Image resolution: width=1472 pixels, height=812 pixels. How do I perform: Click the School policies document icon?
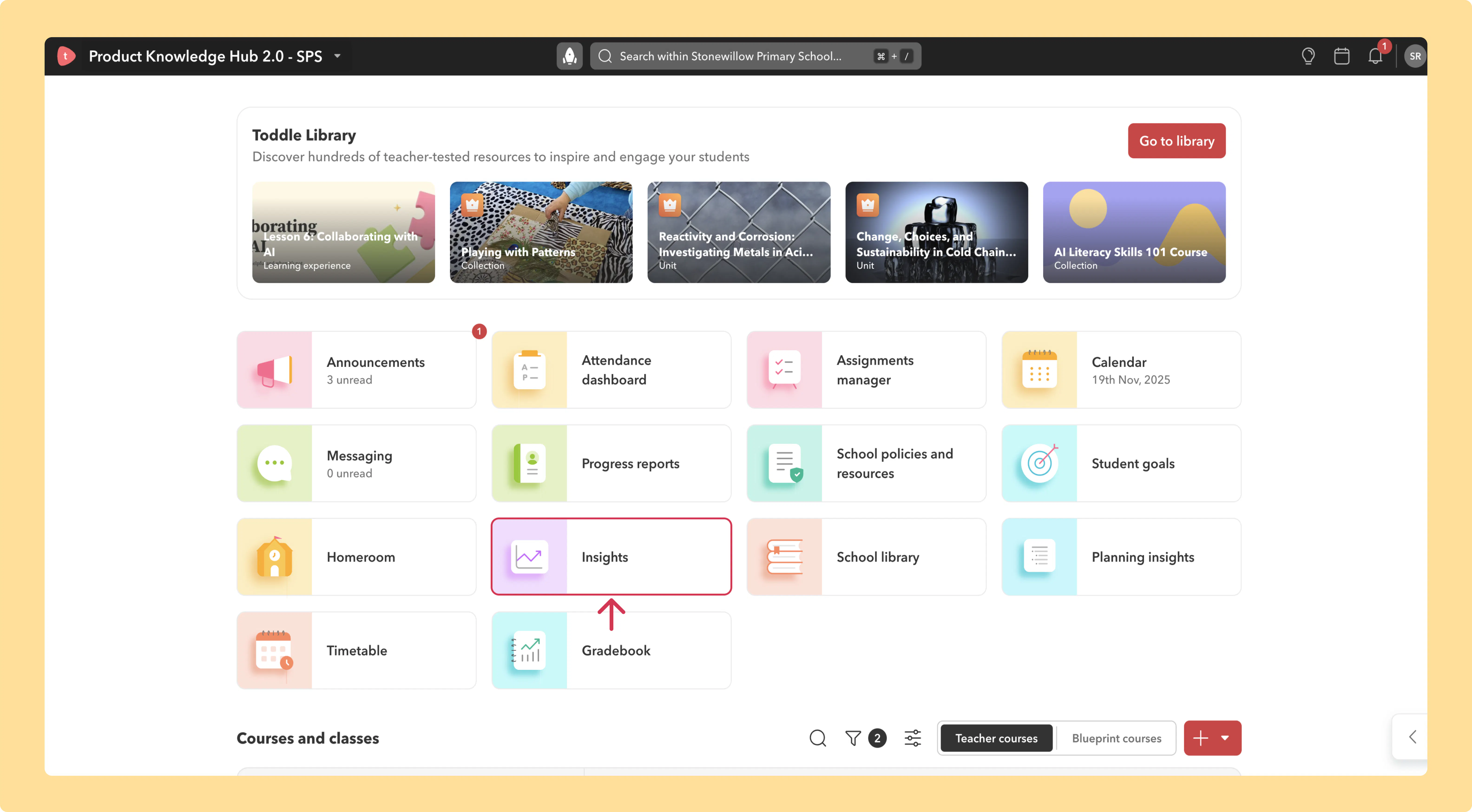(x=785, y=463)
